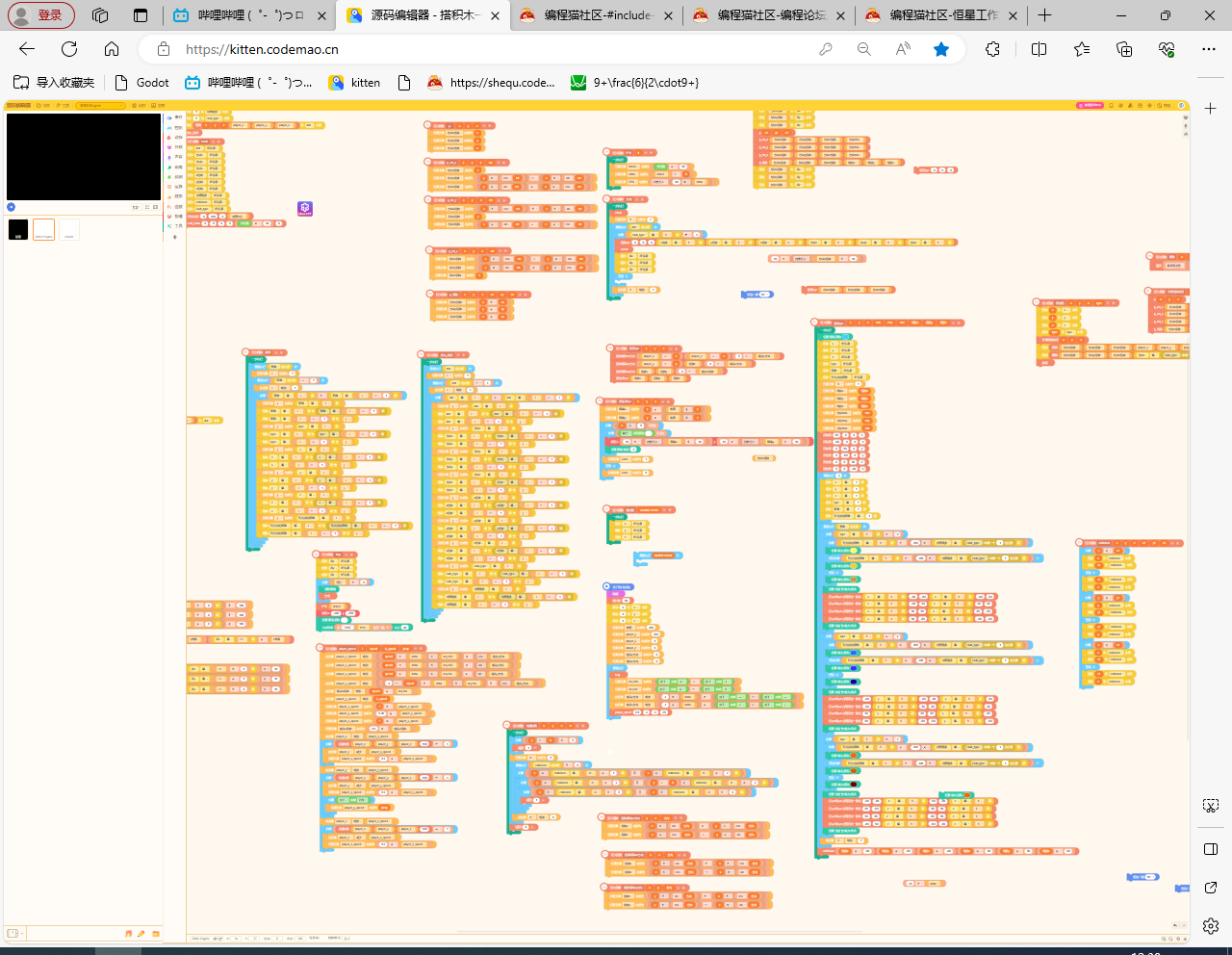Open the tab actions menu icon
This screenshot has height=955, width=1232.
[x=141, y=15]
